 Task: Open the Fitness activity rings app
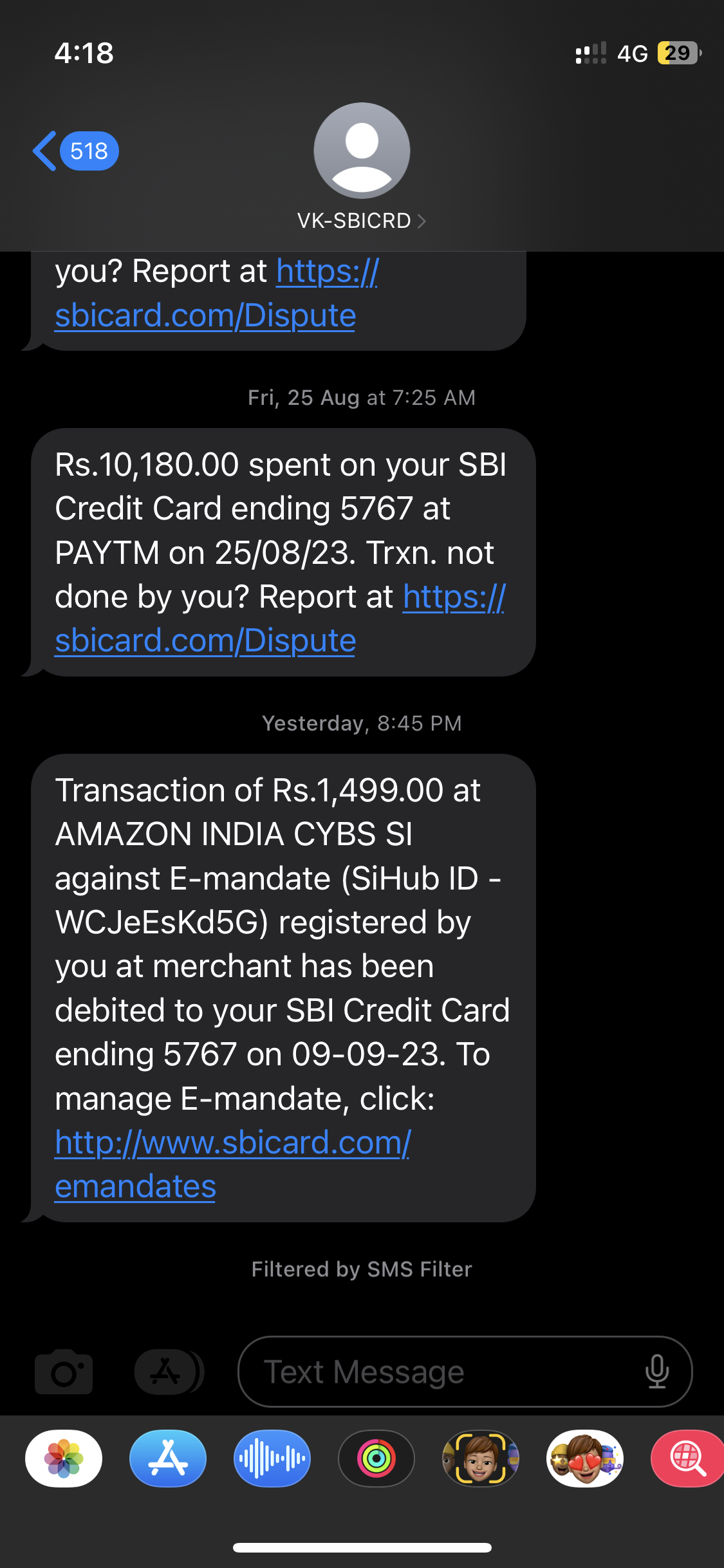pyautogui.click(x=376, y=1459)
